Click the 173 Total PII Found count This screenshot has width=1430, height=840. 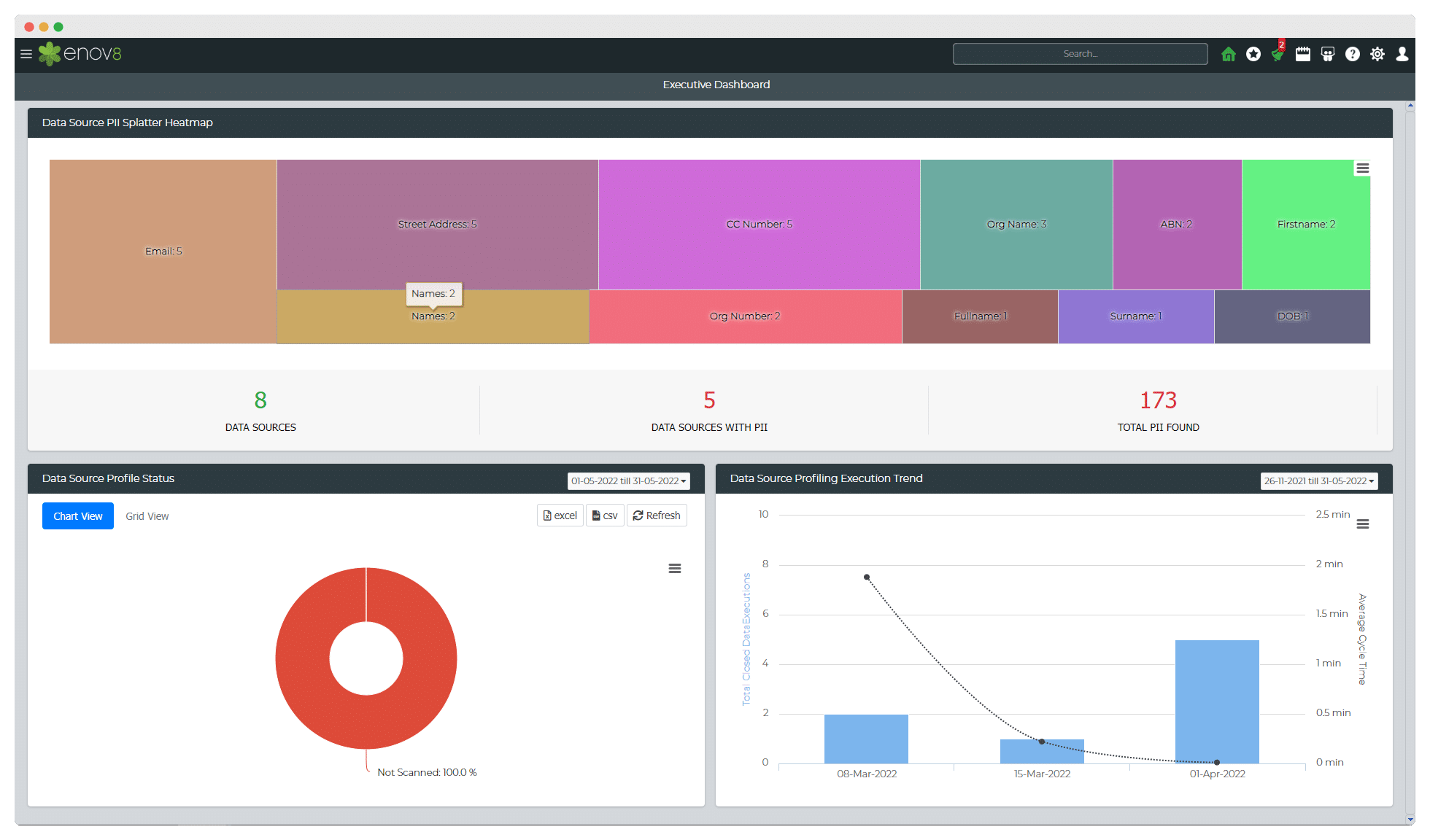pyautogui.click(x=1159, y=400)
